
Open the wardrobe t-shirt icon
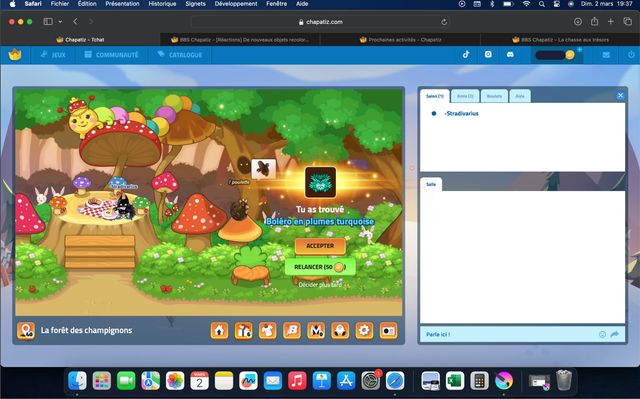[267, 330]
